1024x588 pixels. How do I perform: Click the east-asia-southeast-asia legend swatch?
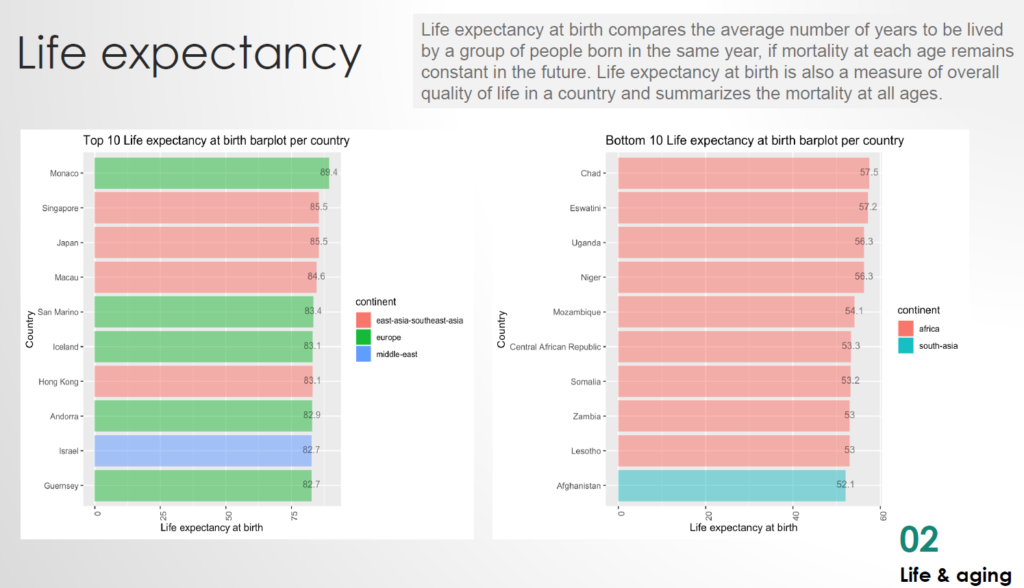363,320
